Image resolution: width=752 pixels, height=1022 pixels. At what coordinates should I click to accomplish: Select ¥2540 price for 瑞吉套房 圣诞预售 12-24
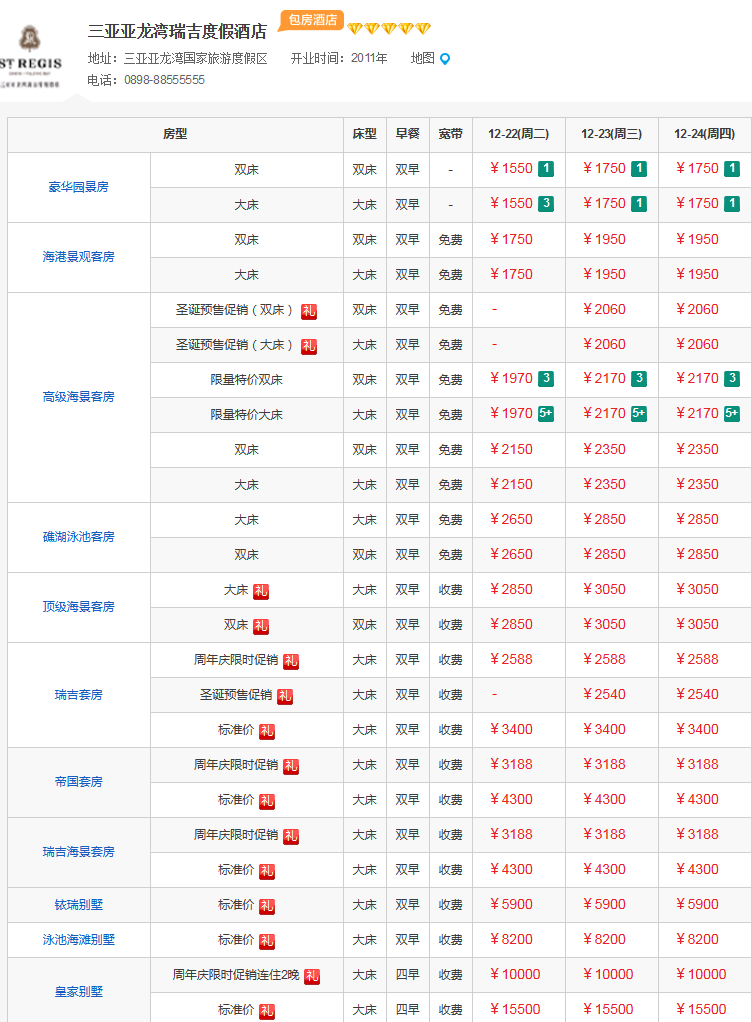697,695
